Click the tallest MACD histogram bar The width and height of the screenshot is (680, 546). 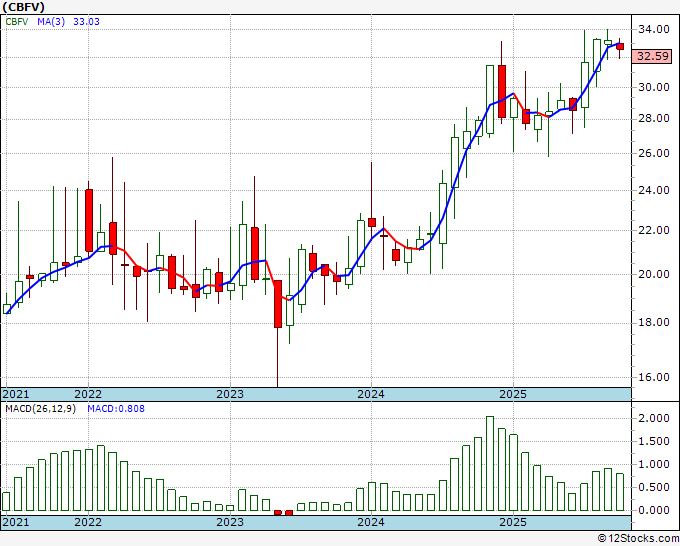click(x=490, y=464)
